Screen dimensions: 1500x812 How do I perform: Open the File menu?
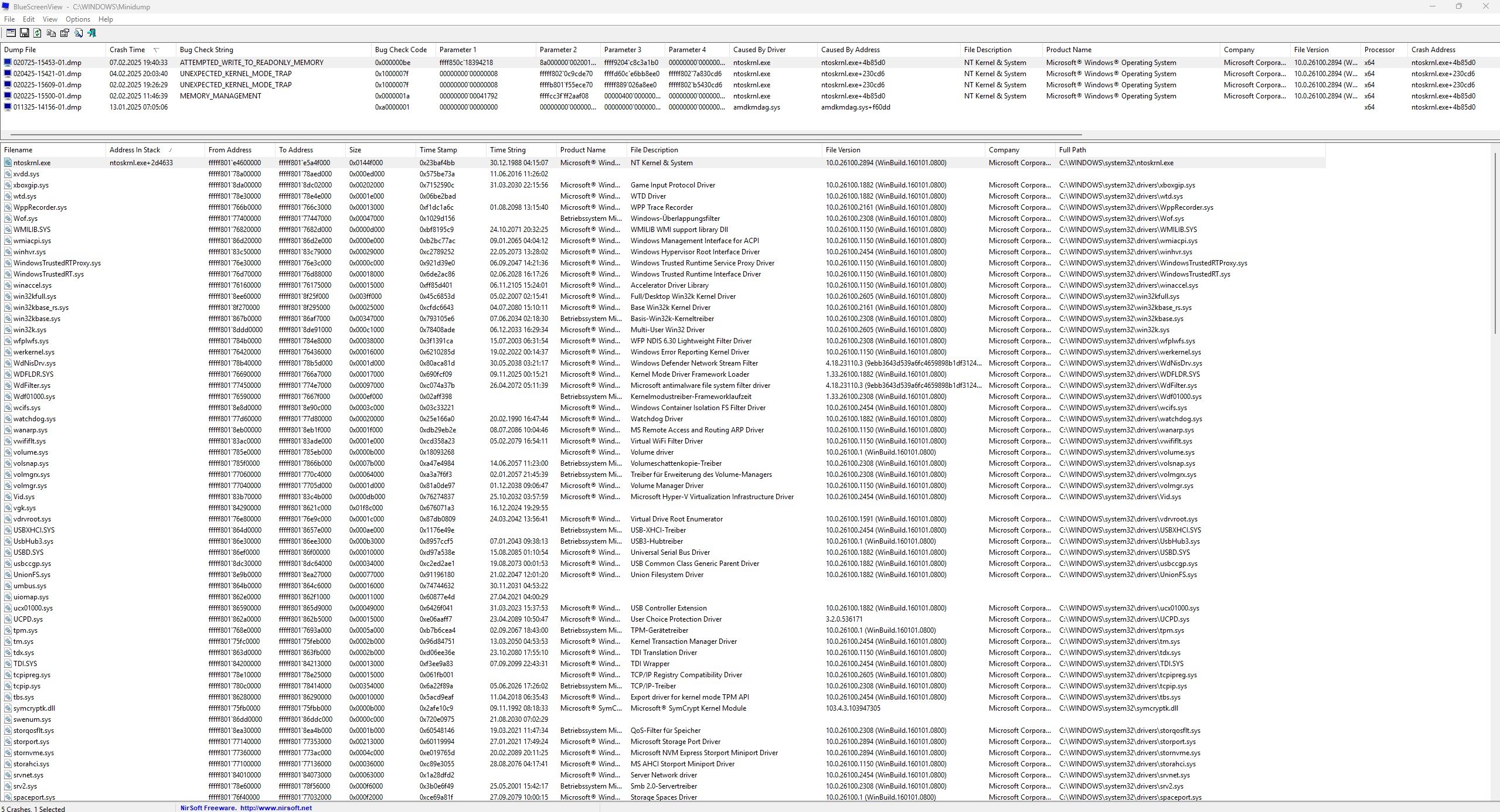click(x=9, y=19)
